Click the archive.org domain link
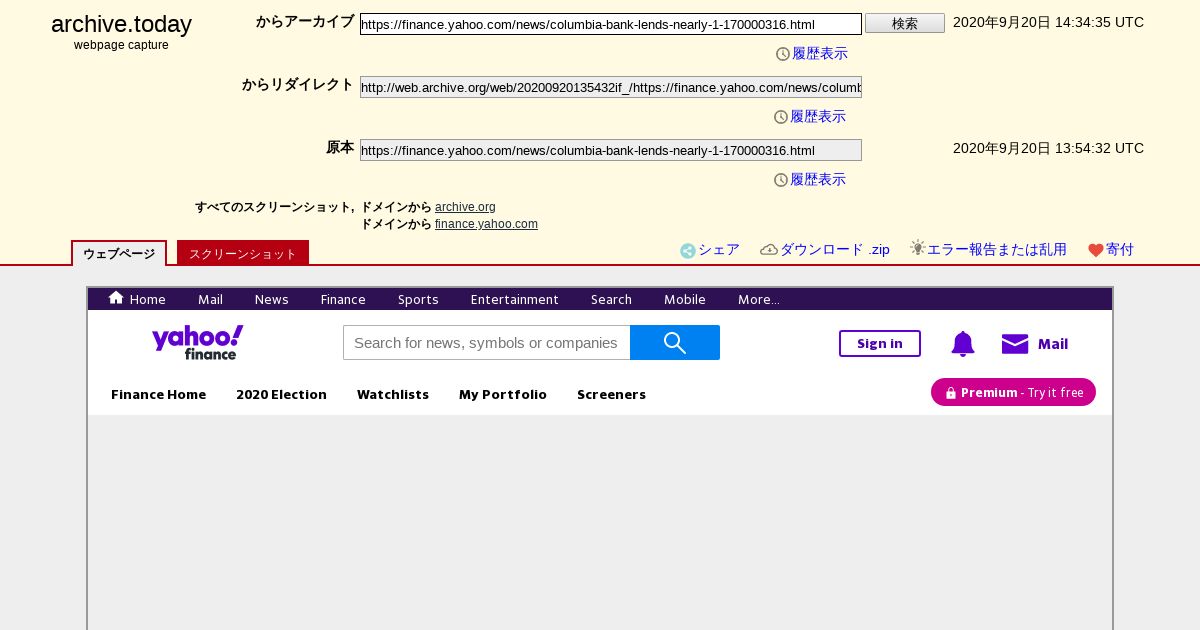The image size is (1200, 630). click(465, 207)
